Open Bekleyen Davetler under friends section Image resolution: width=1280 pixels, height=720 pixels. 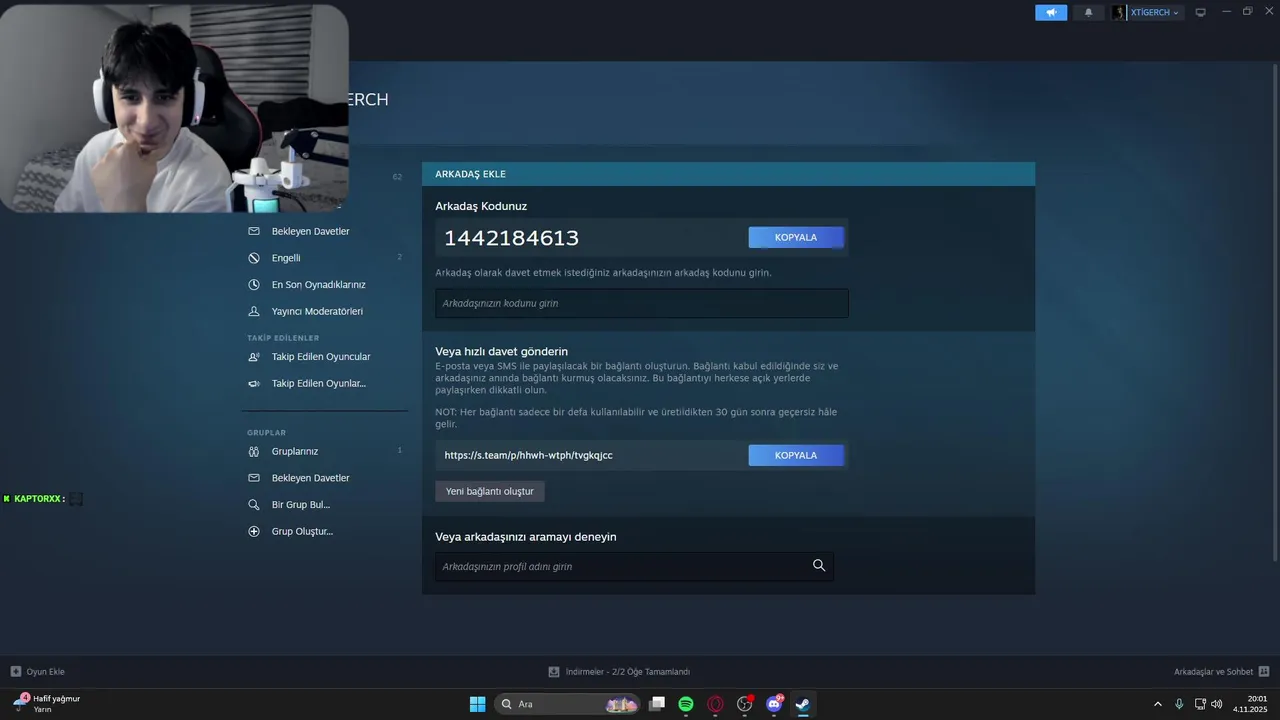tap(310, 231)
